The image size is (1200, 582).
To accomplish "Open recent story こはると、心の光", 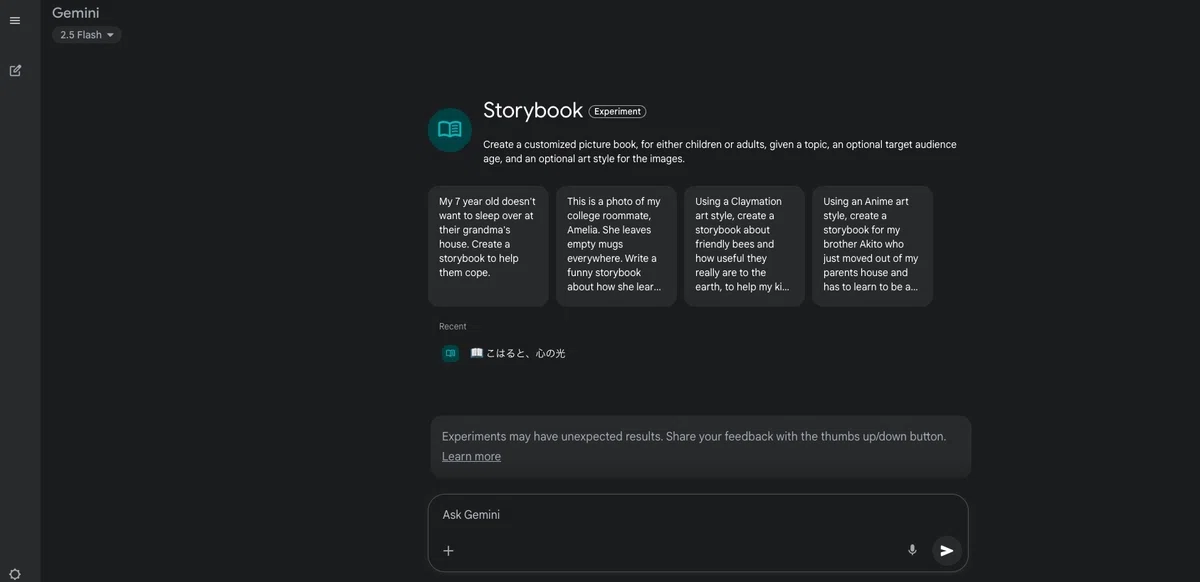I will tap(518, 353).
